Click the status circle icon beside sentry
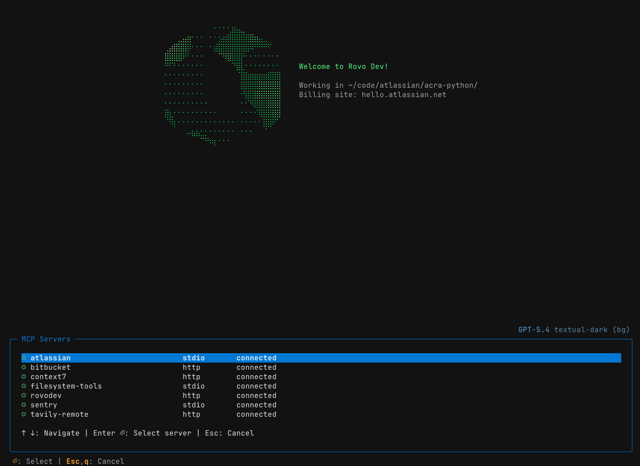The width and height of the screenshot is (640, 466). [x=24, y=405]
